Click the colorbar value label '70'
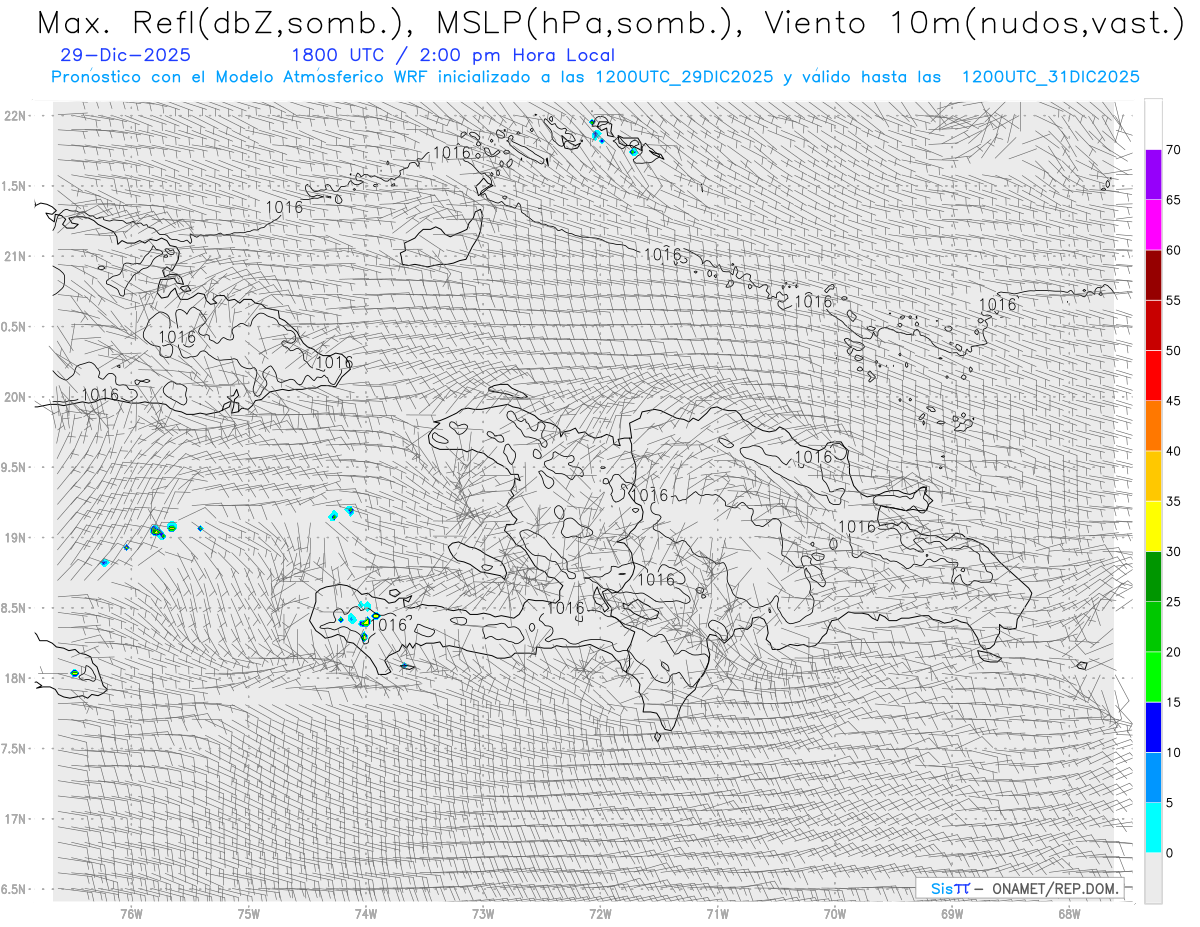Image resolution: width=1200 pixels, height=927 pixels. 1173,150
